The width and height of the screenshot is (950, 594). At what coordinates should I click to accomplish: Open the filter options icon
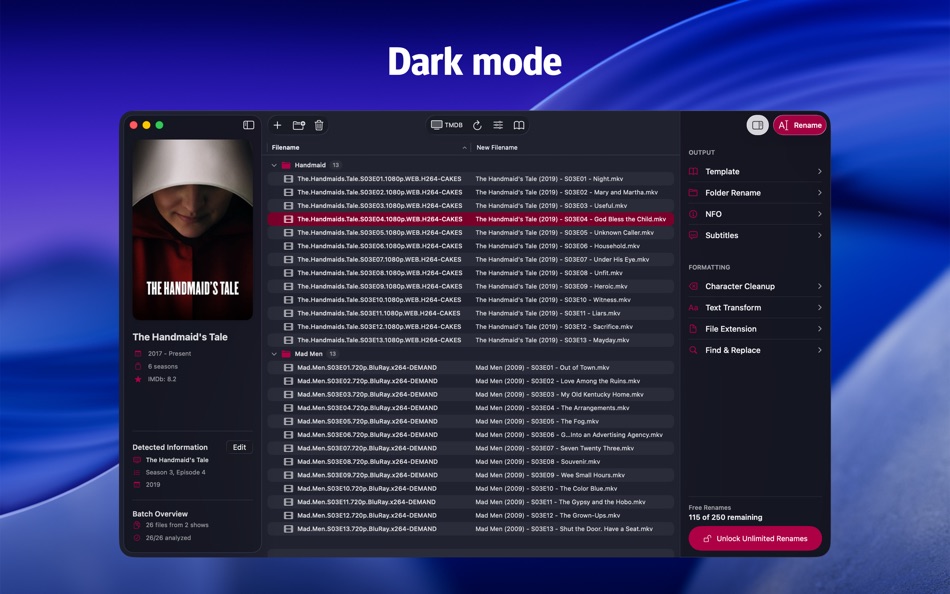pos(497,125)
